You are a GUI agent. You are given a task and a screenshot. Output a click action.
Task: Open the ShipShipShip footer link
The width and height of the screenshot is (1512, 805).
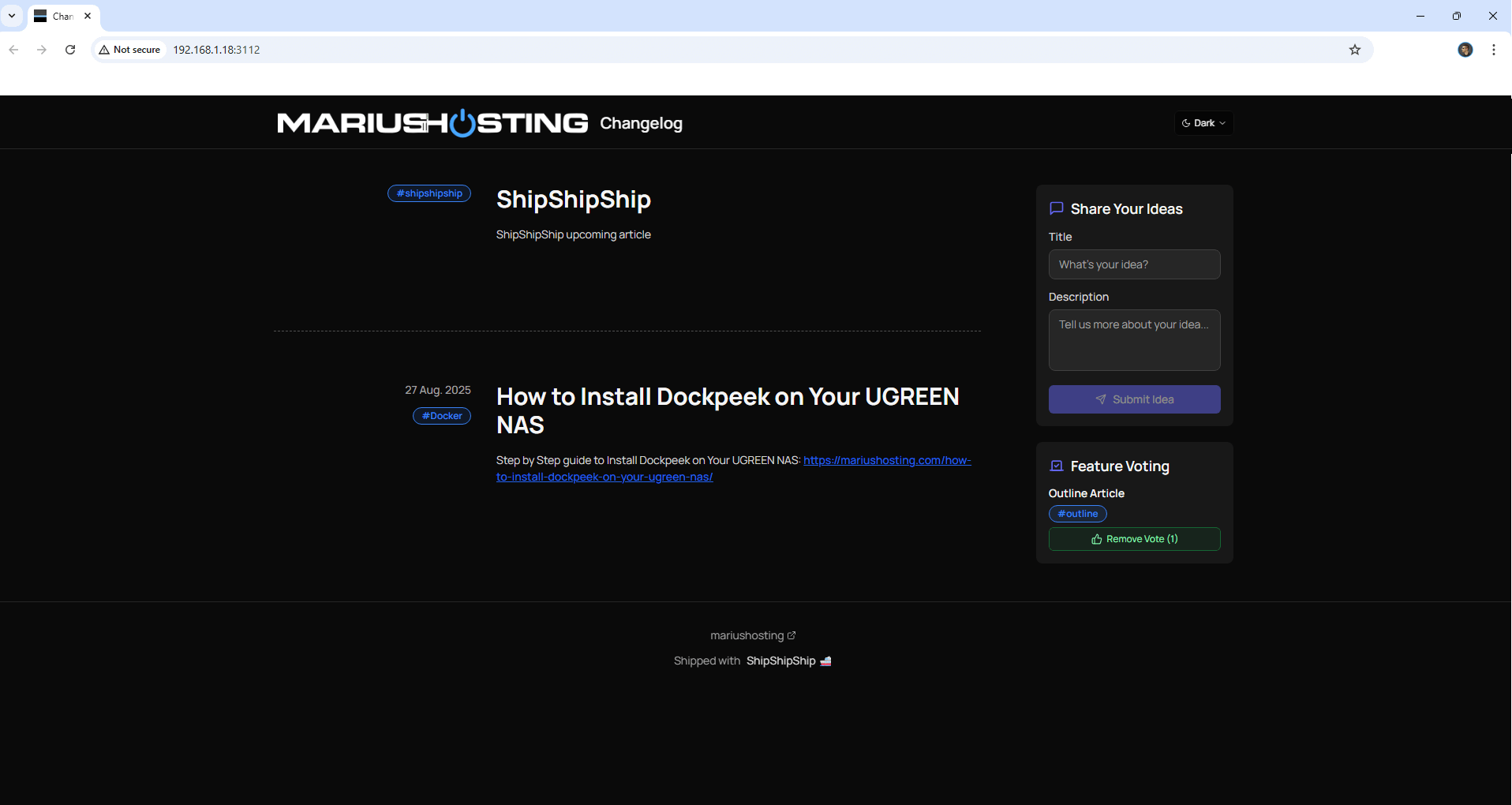tap(780, 661)
